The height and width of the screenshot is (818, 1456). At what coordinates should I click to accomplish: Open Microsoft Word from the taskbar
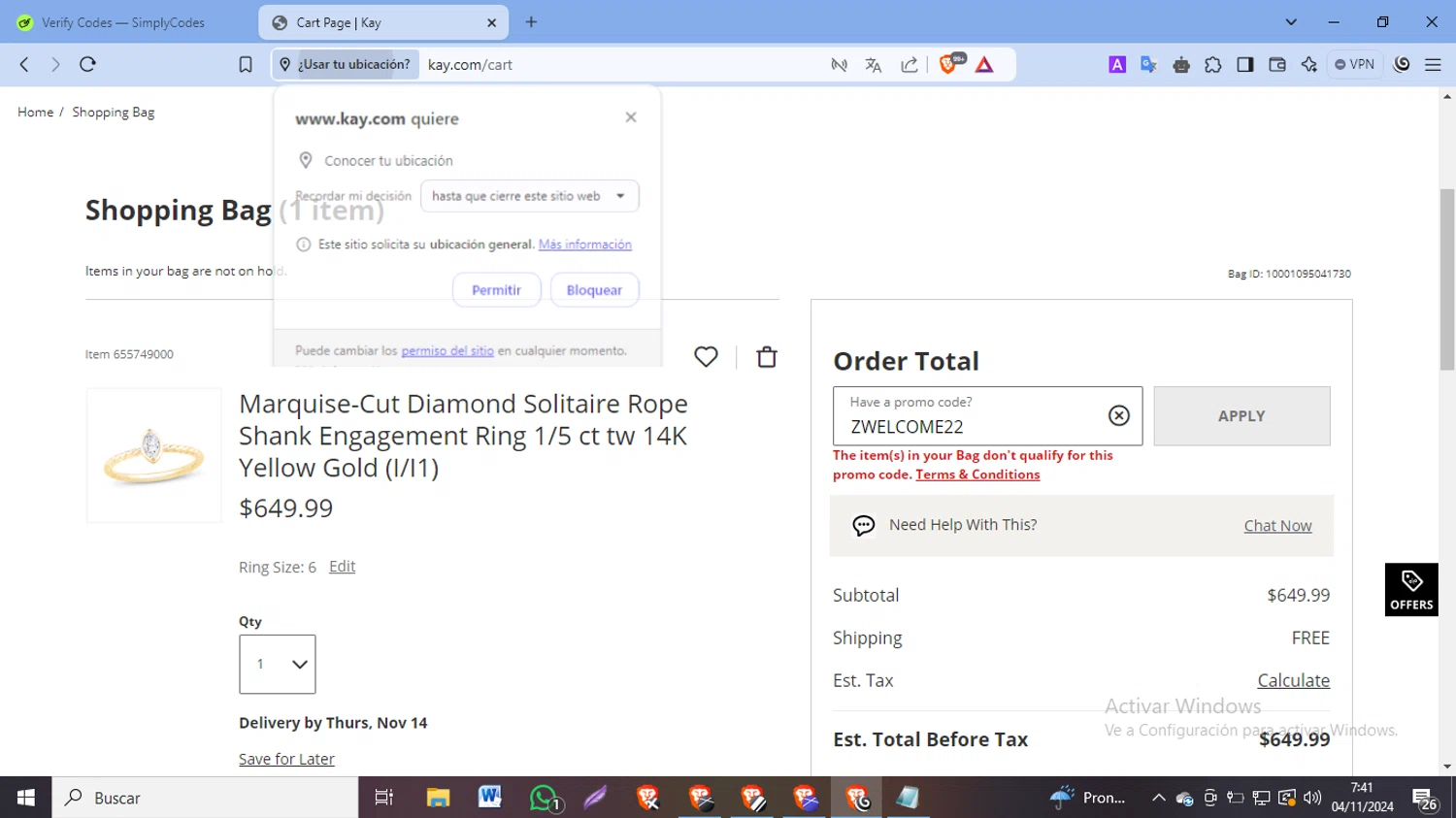[490, 798]
